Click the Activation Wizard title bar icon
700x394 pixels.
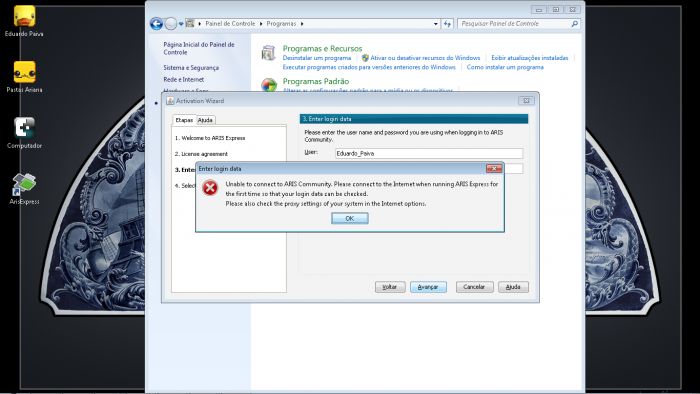170,101
